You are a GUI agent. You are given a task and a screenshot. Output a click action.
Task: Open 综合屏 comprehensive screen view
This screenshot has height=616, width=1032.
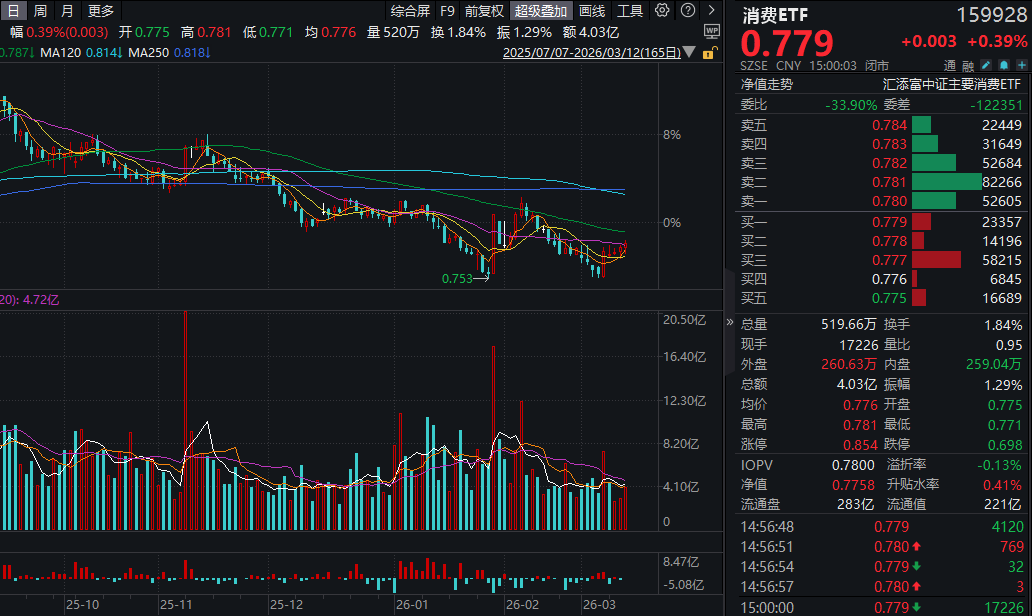coord(410,11)
